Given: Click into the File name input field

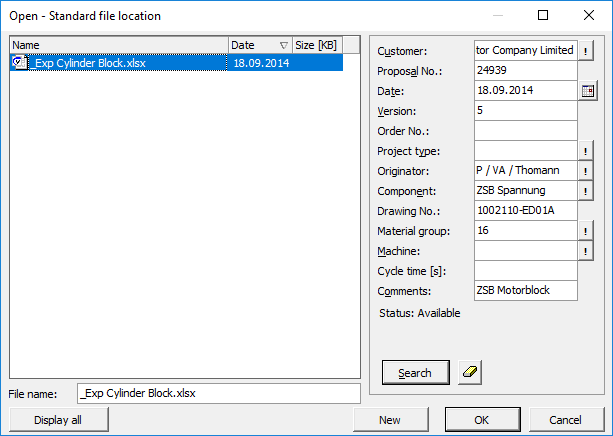Looking at the screenshot, I should (x=217, y=393).
